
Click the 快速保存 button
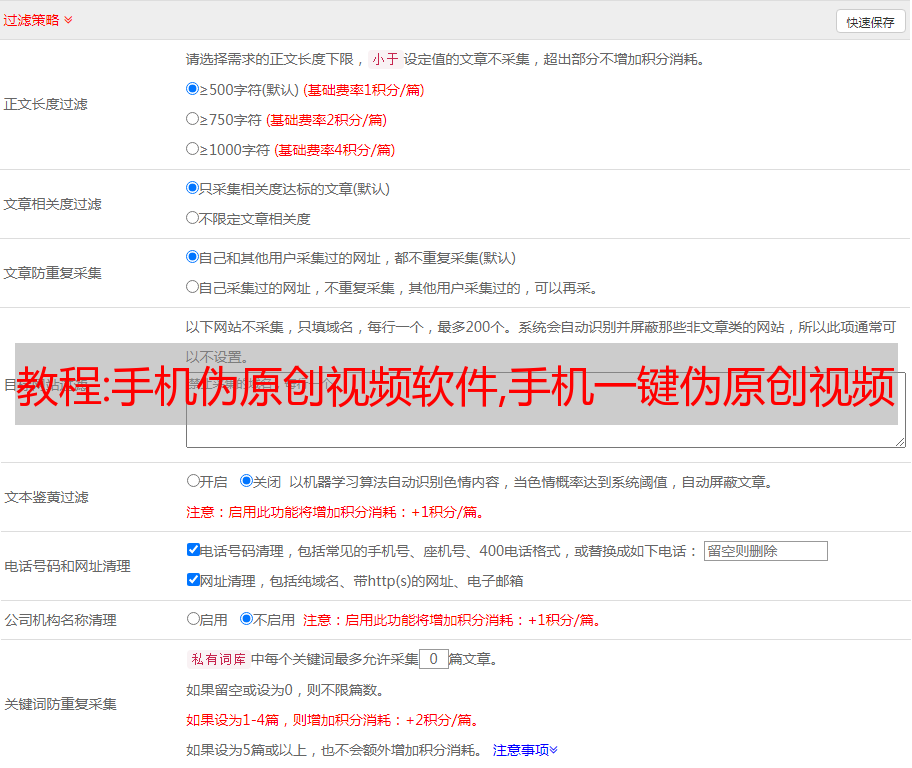coord(870,22)
